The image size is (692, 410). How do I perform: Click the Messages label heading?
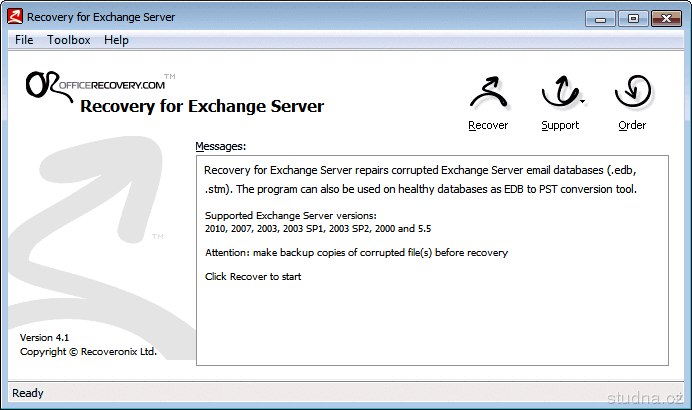(220, 146)
